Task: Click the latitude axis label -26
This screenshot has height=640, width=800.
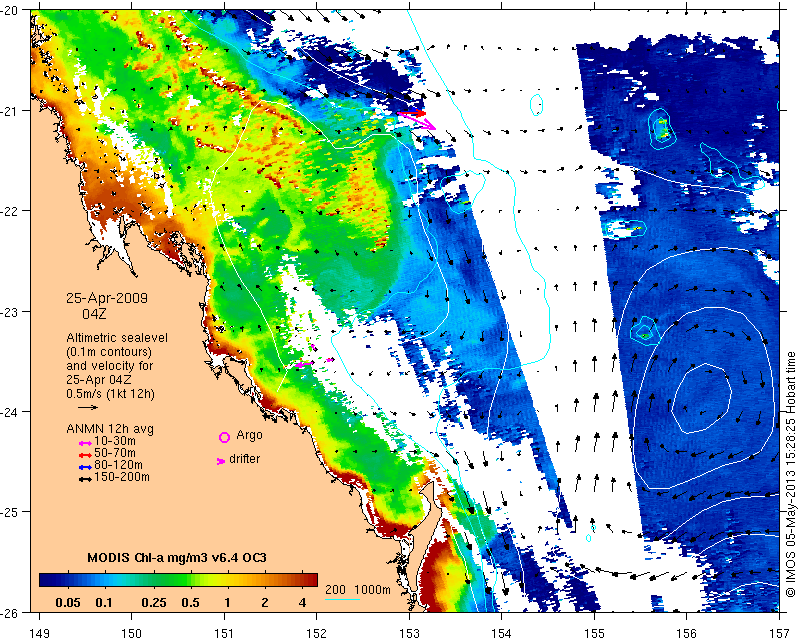Action: click(x=10, y=612)
